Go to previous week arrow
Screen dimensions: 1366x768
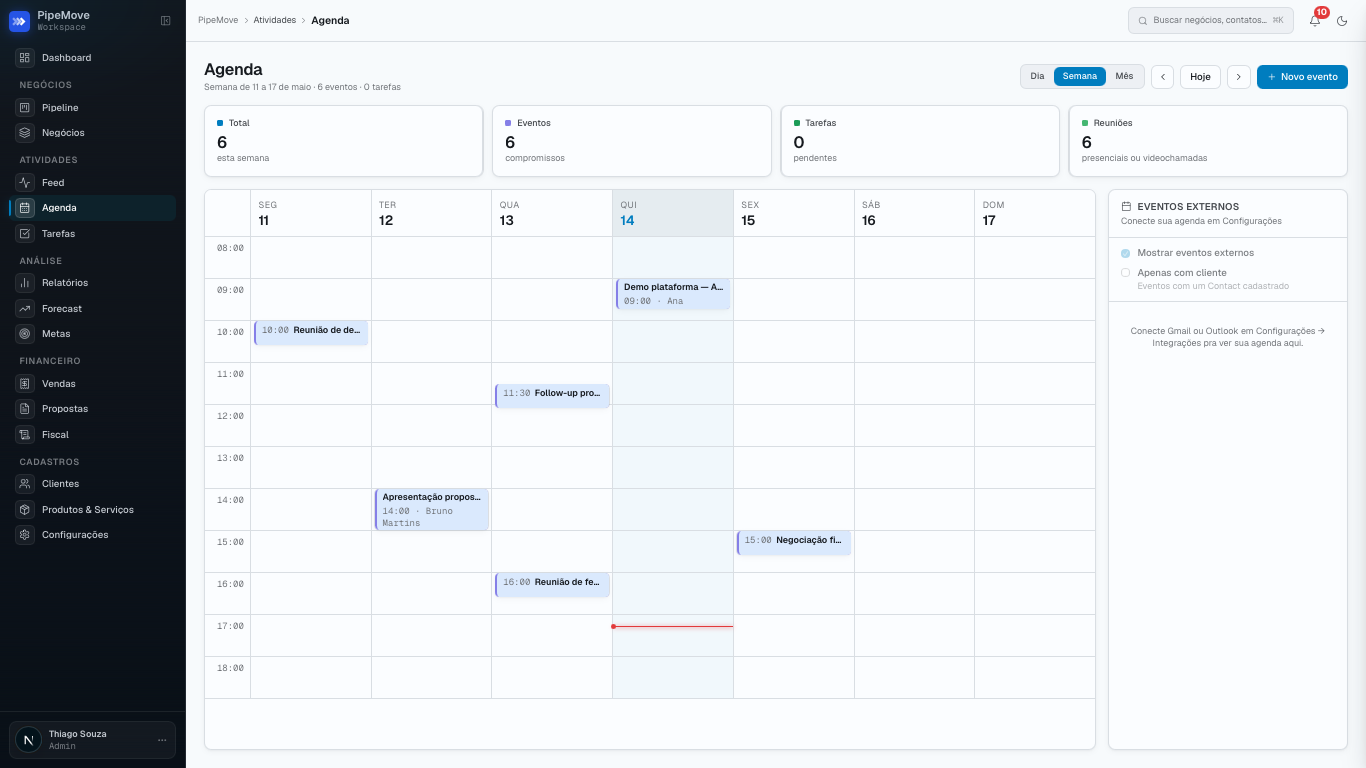pos(1162,77)
